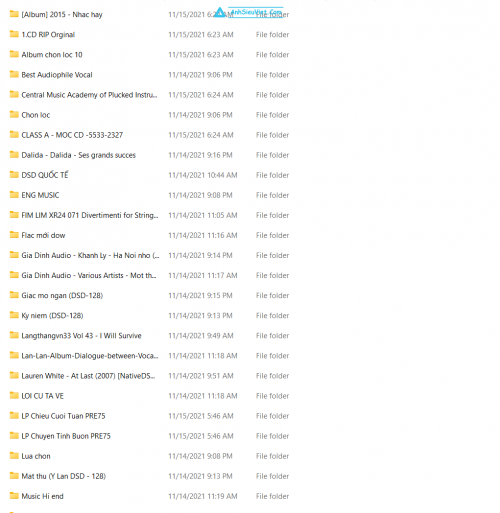Click the Music Hi end folder icon

click(x=14, y=496)
